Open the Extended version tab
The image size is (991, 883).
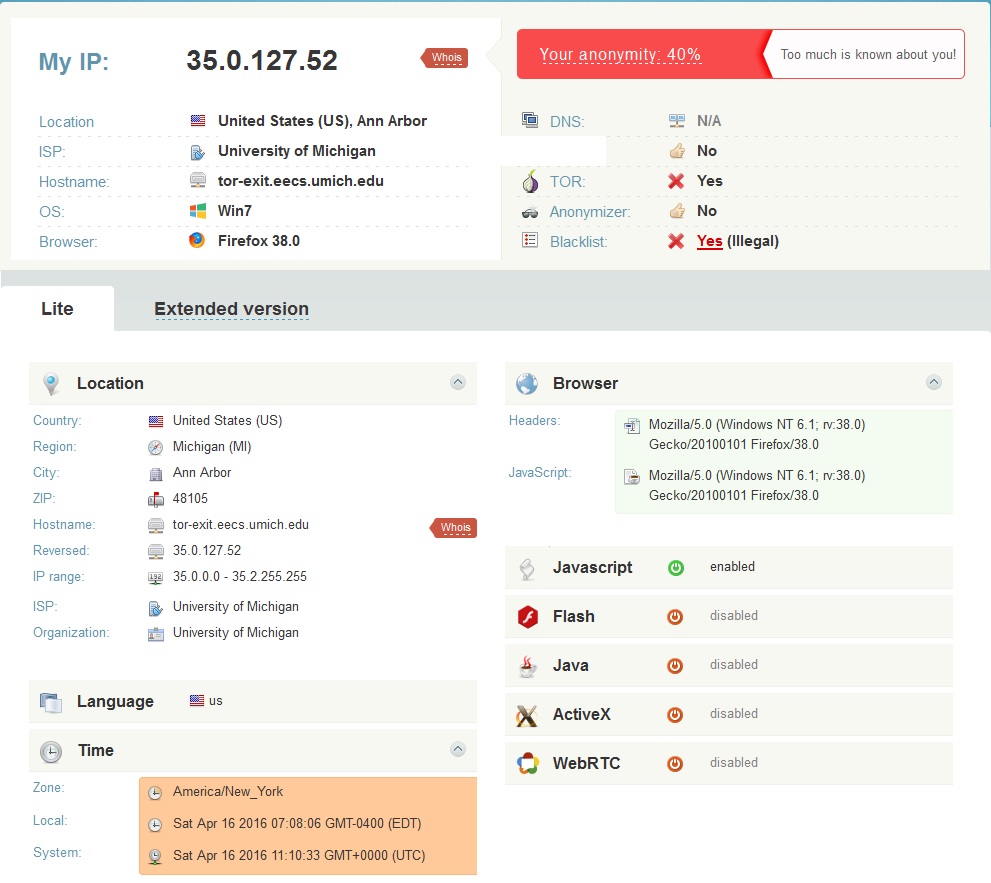point(231,309)
